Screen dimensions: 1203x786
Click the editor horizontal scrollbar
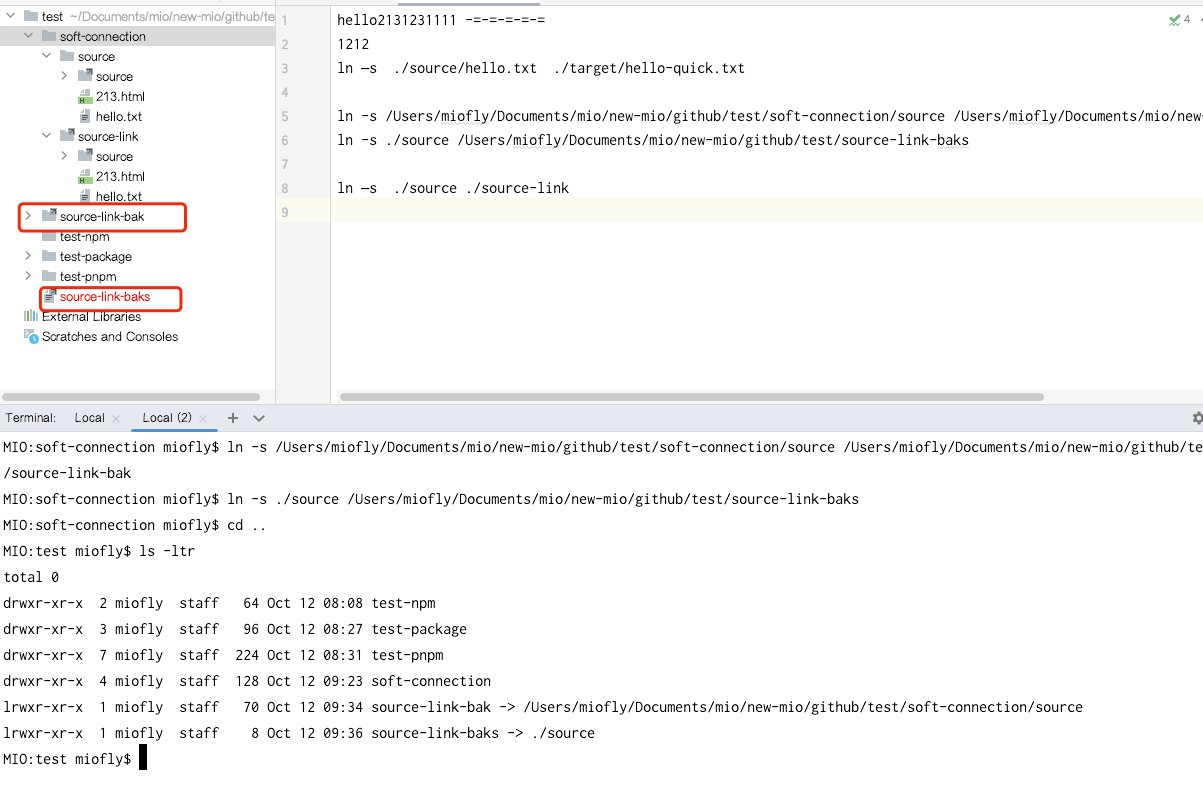[x=692, y=397]
